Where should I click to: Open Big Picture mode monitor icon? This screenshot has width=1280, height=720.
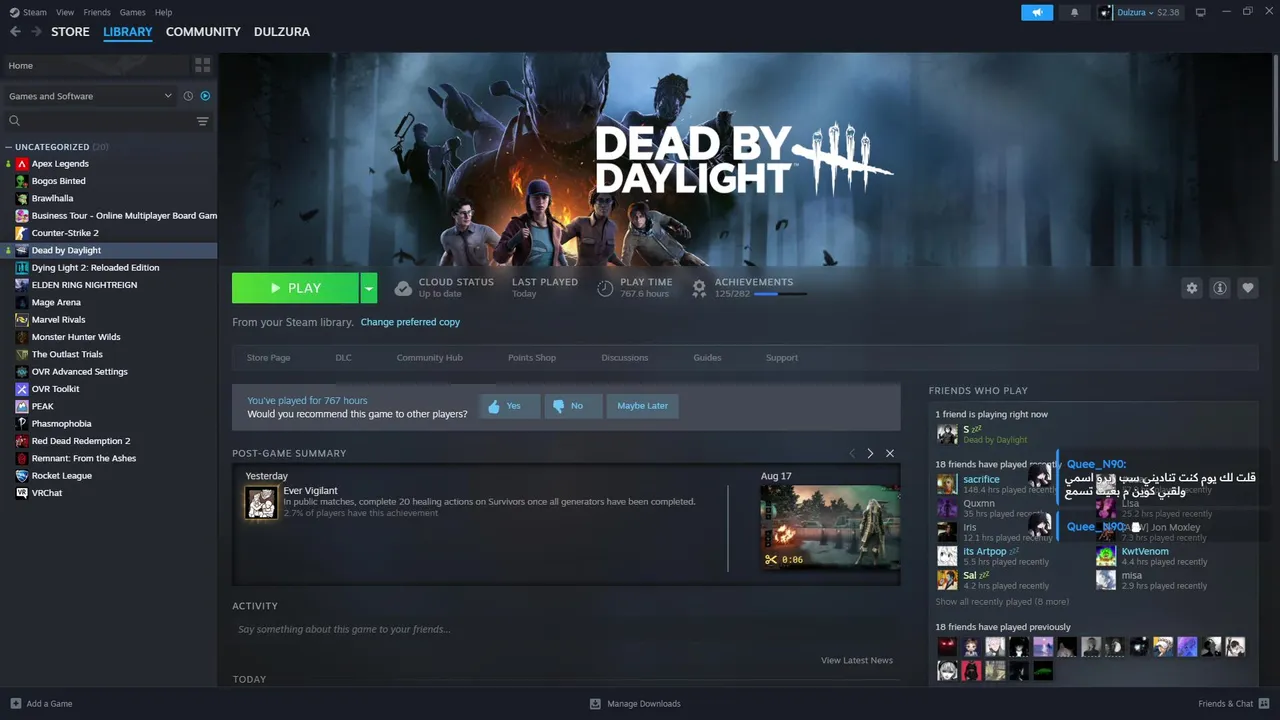coord(1200,12)
